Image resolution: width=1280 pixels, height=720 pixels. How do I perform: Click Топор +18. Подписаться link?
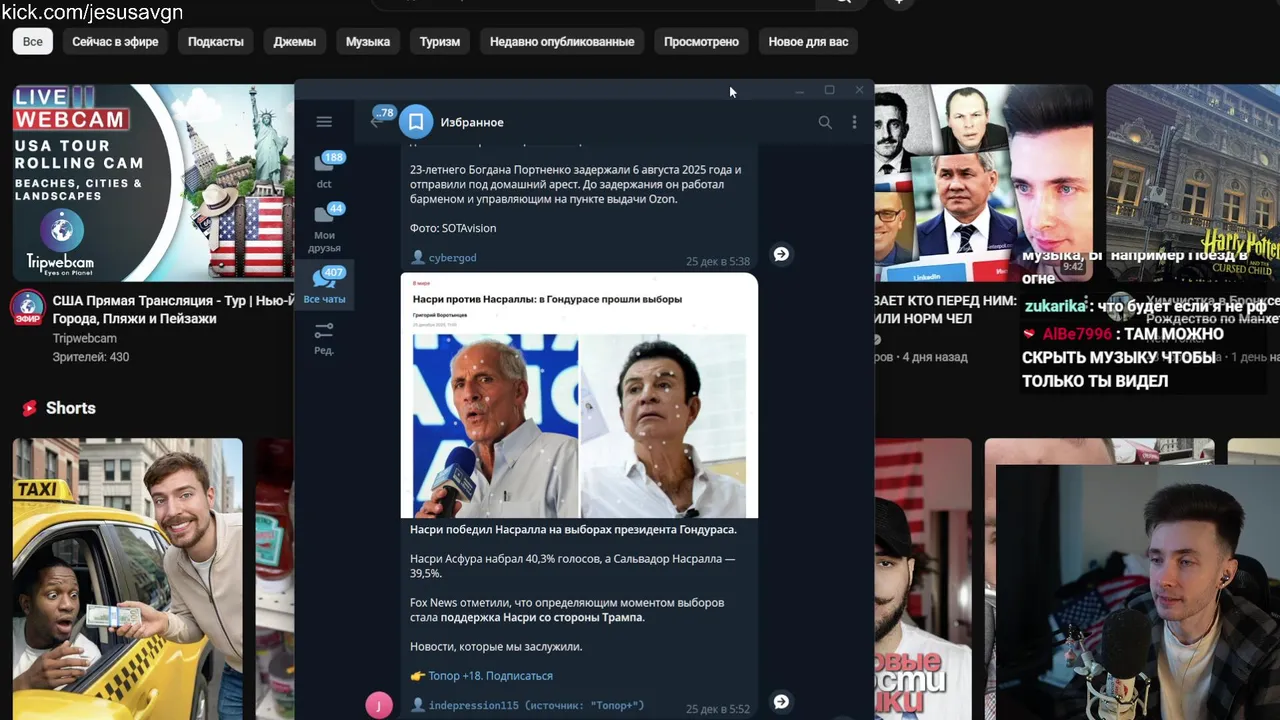pos(490,676)
